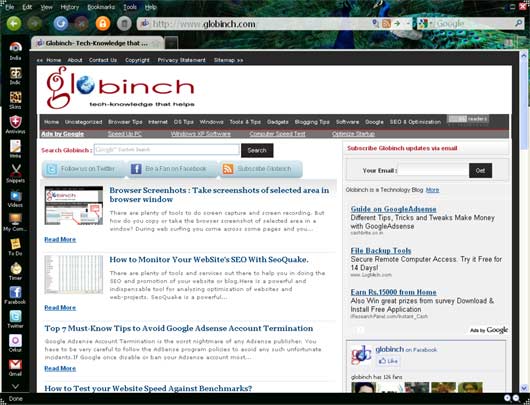Click the page vertical scrollbar down arrow
Viewport: 530px width, 405px height.
point(524,388)
